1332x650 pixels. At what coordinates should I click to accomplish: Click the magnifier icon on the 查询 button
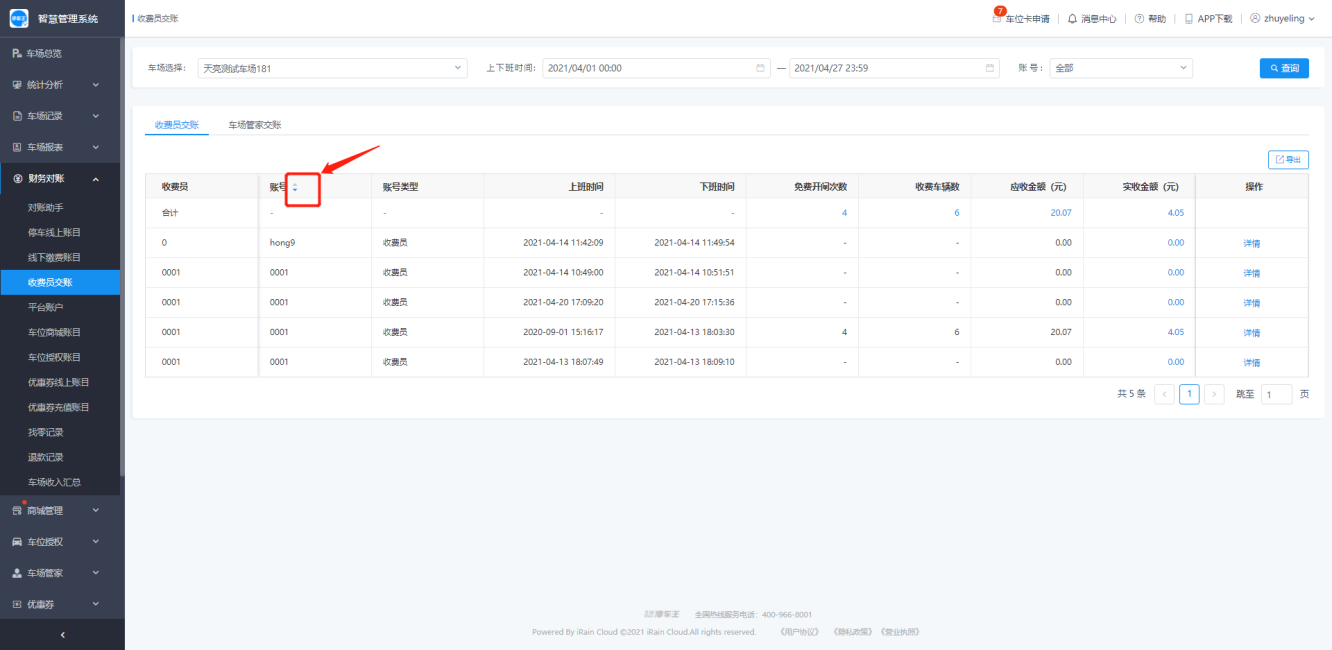tap(1274, 68)
